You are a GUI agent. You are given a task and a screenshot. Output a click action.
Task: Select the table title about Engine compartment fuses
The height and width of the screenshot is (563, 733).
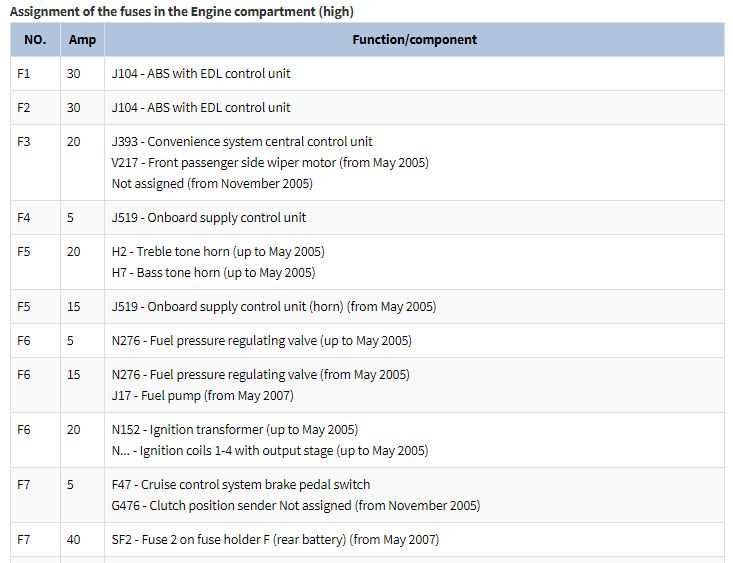[182, 11]
